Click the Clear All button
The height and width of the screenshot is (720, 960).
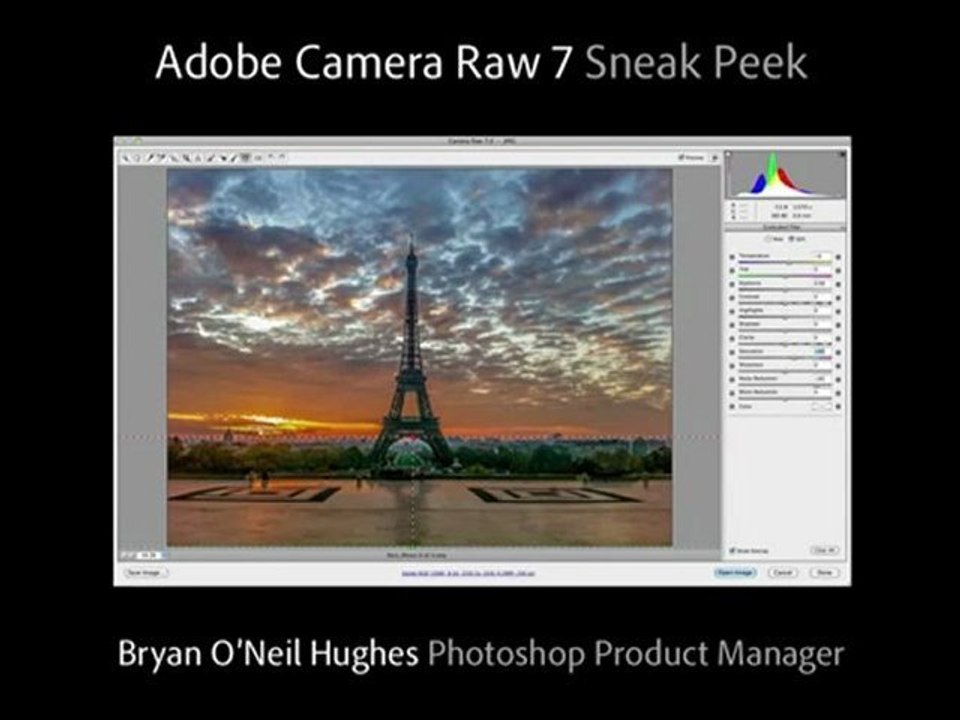824,550
